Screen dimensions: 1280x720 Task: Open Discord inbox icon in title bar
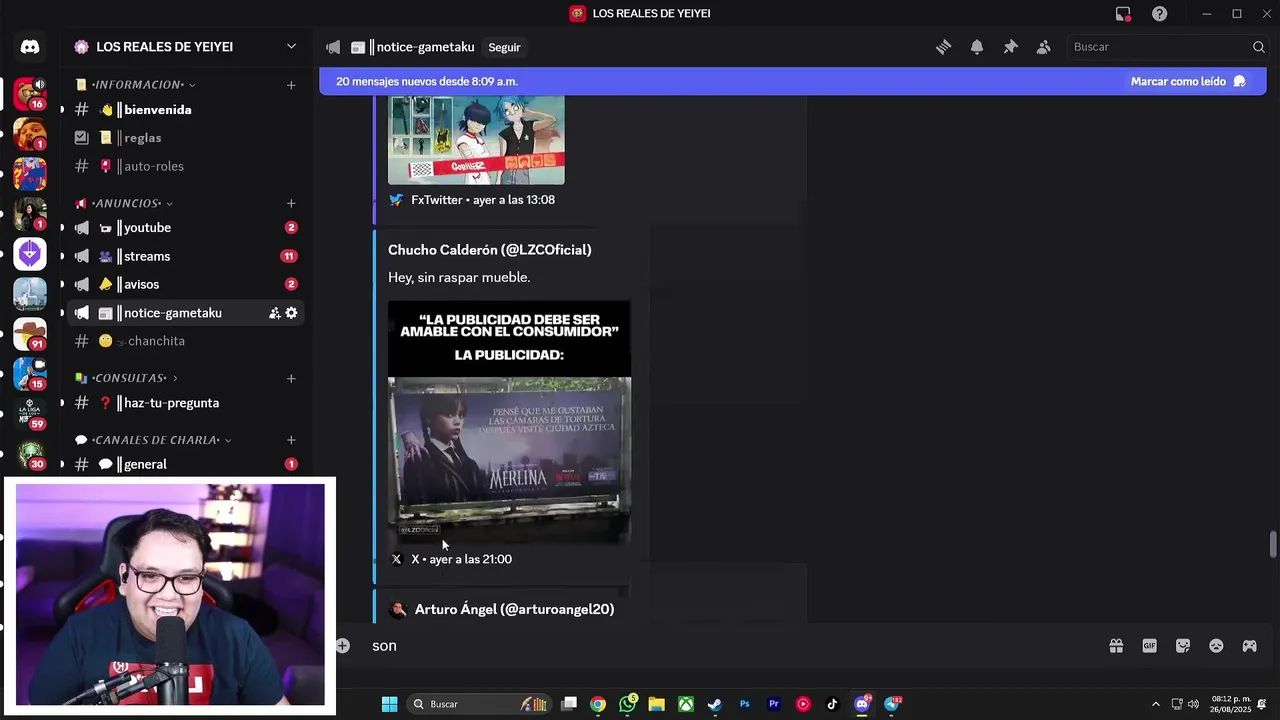(x=1123, y=14)
